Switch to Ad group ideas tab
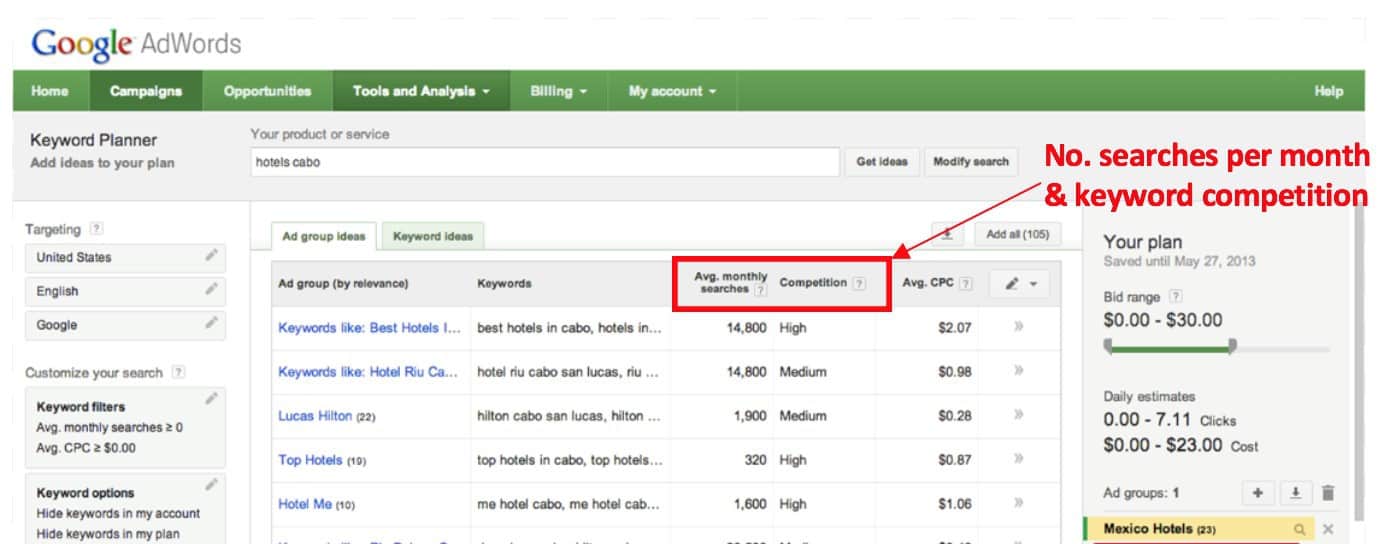The height and width of the screenshot is (544, 1380). click(x=325, y=236)
